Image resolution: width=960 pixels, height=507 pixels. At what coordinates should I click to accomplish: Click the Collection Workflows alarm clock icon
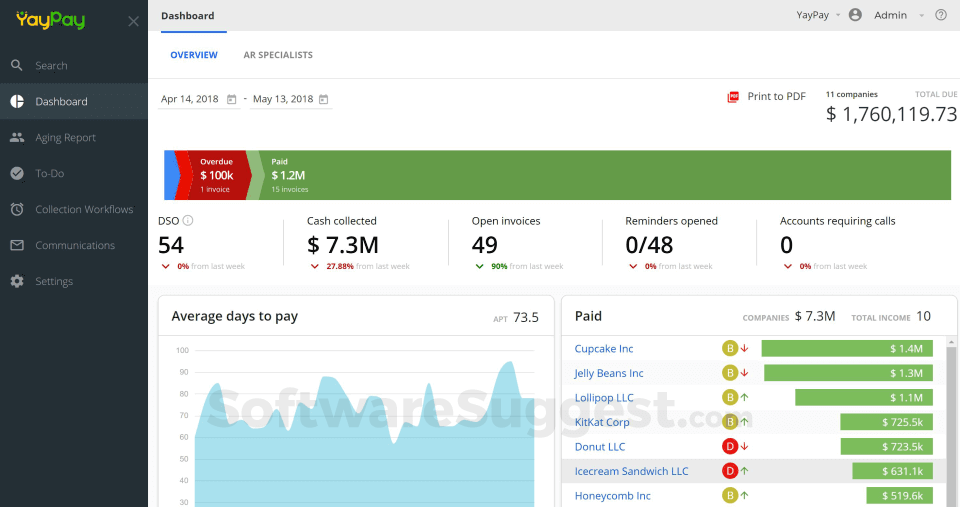17,210
